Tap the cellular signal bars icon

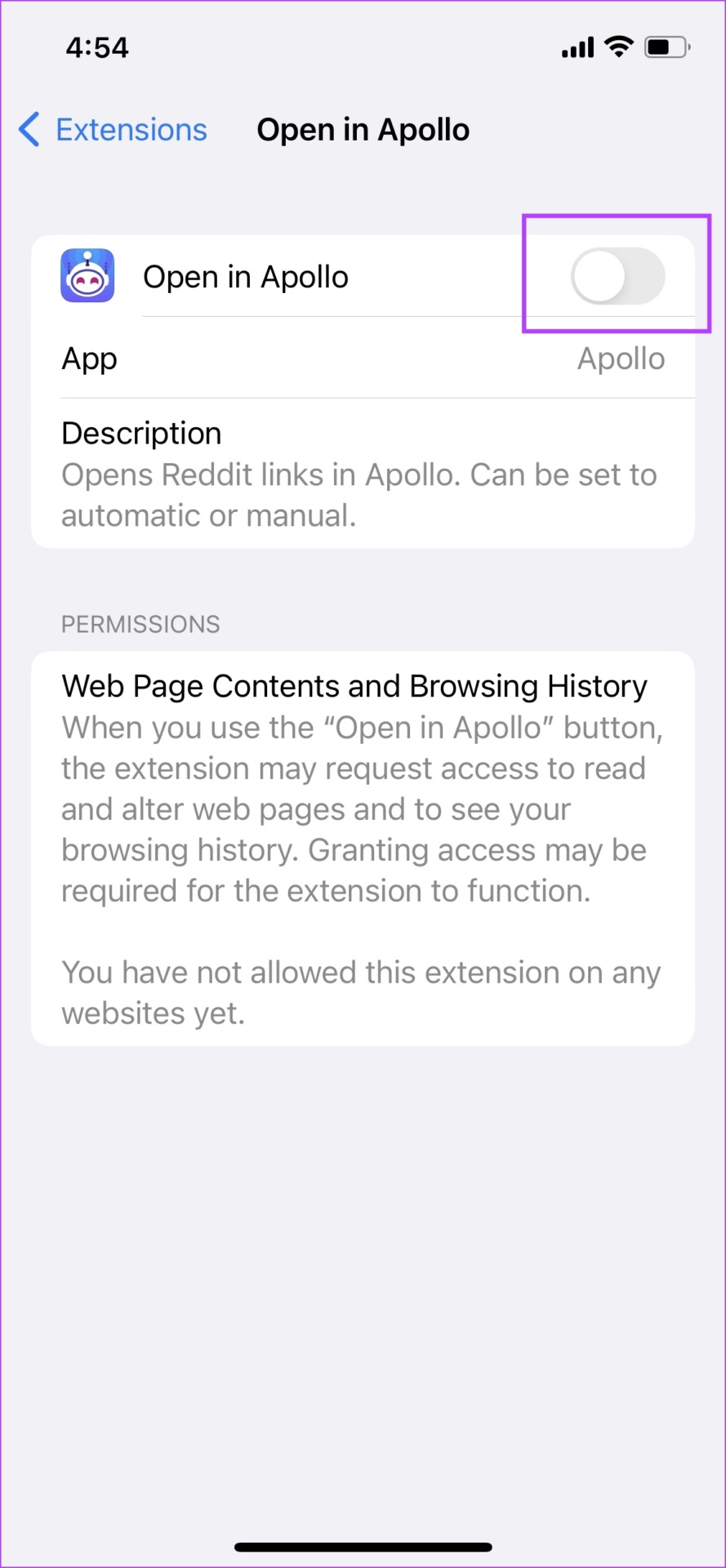(x=578, y=47)
